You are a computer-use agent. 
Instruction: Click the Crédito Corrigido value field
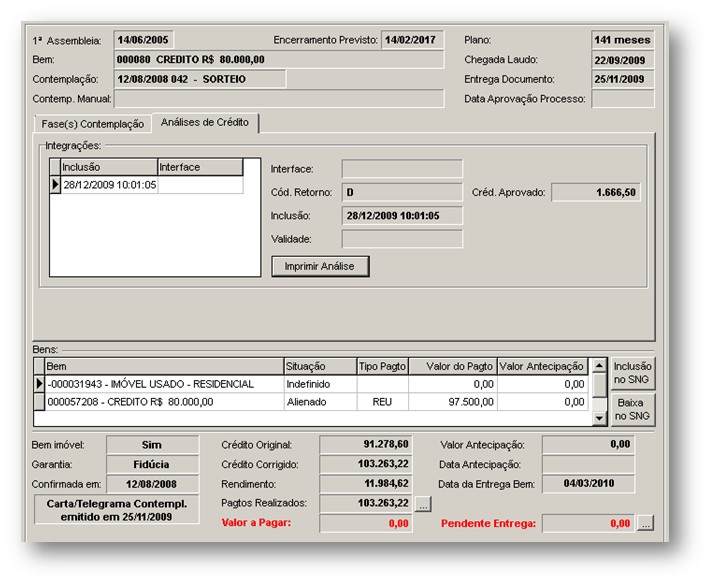(366, 464)
